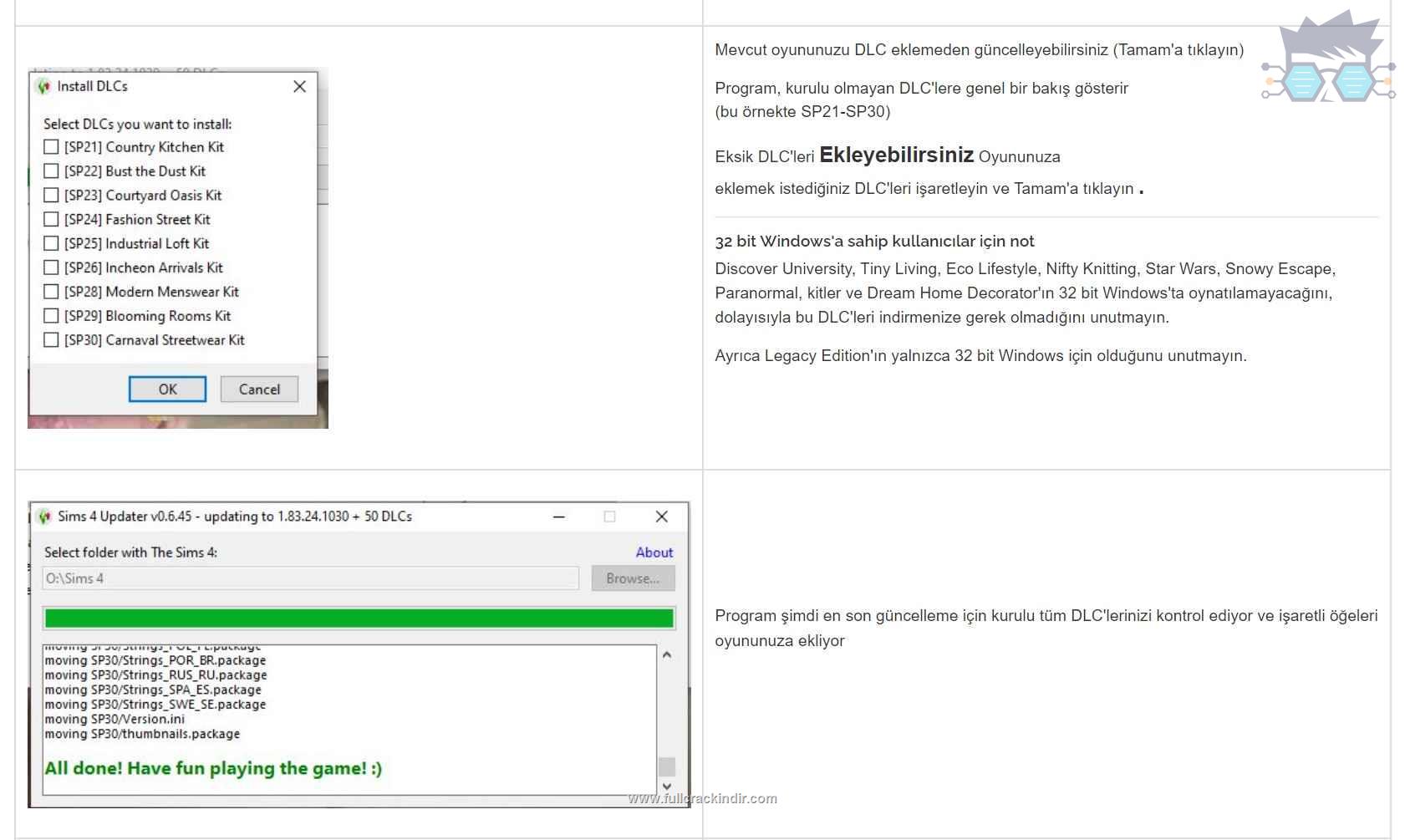
Task: Click 'Select DLCs you want to install:' label
Action: tap(138, 124)
